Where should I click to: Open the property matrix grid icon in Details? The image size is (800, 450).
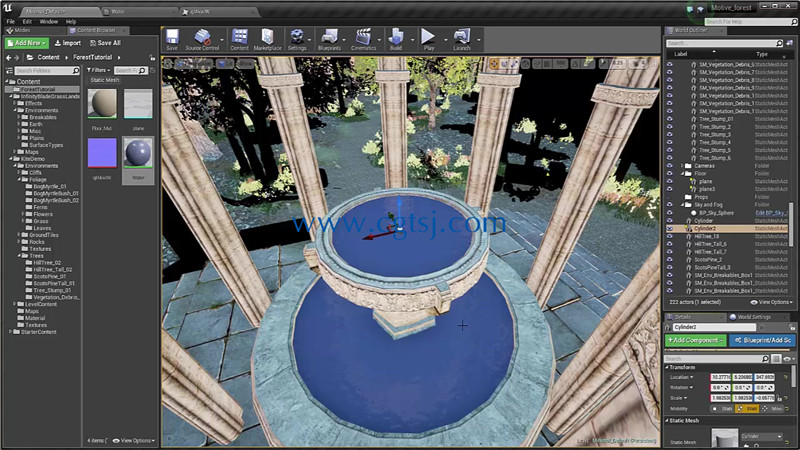pyautogui.click(x=776, y=359)
